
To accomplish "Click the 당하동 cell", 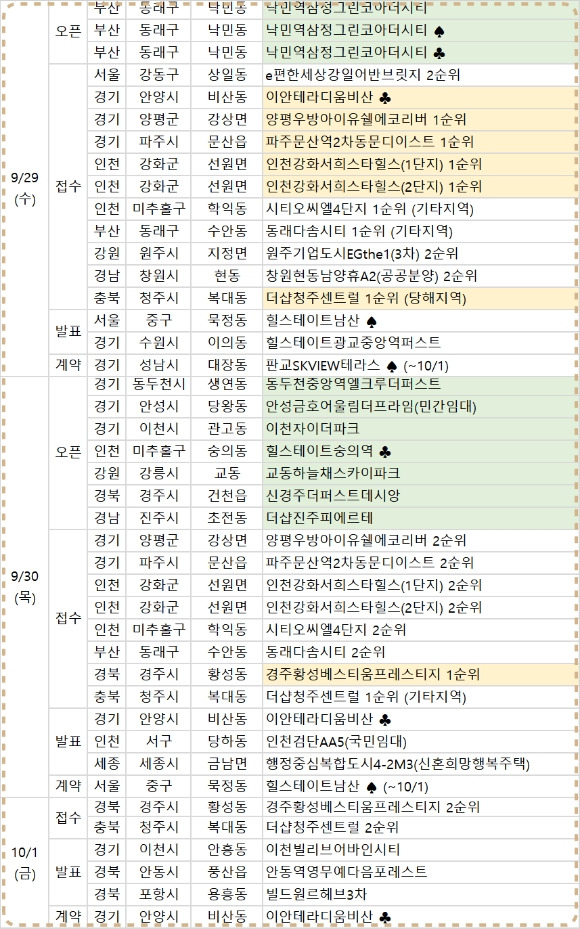I will (x=227, y=742).
